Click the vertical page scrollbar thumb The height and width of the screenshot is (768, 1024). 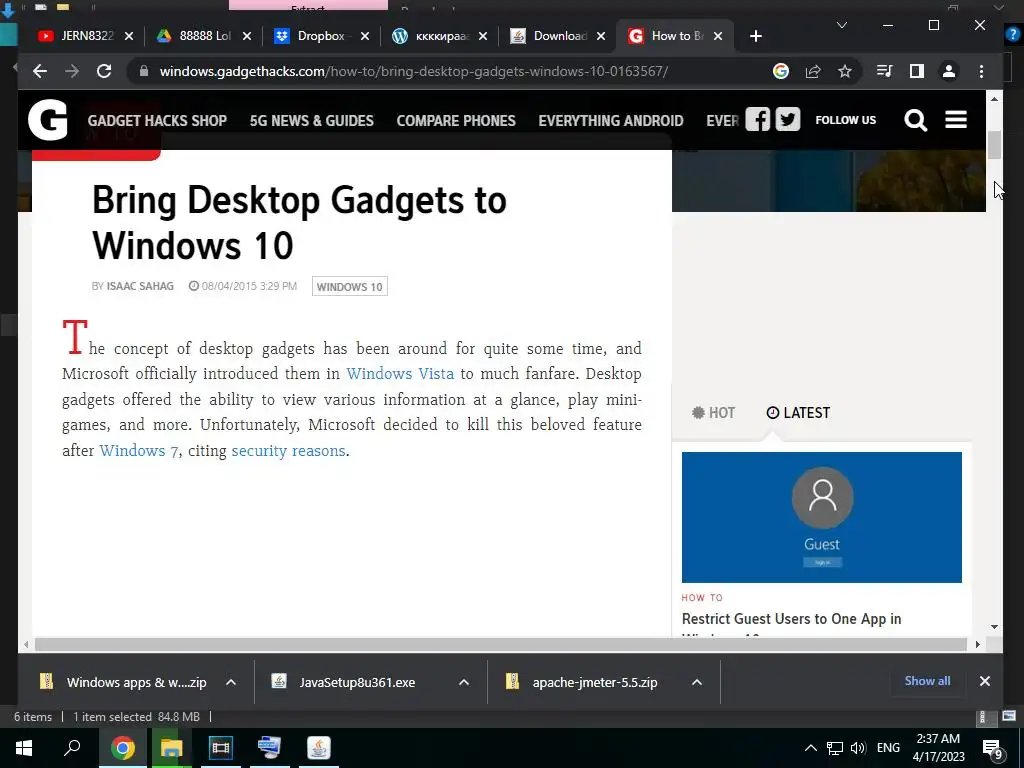994,145
